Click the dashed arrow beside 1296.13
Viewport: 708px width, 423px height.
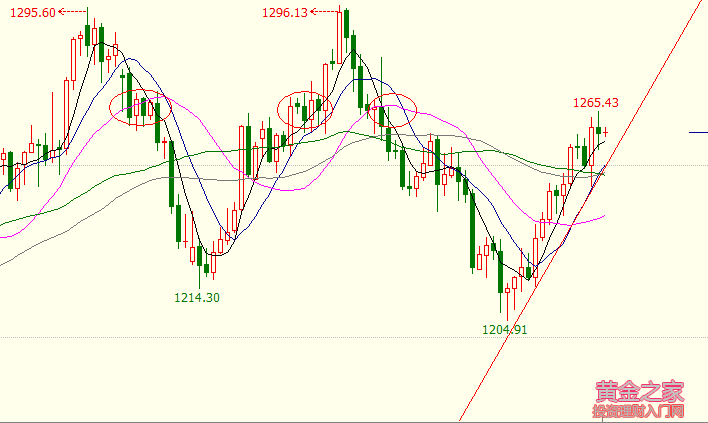point(325,12)
